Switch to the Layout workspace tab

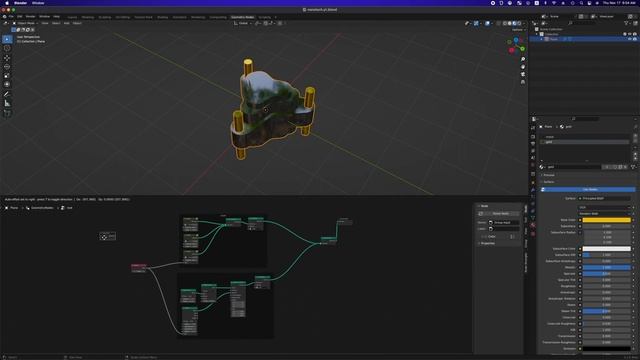point(72,17)
